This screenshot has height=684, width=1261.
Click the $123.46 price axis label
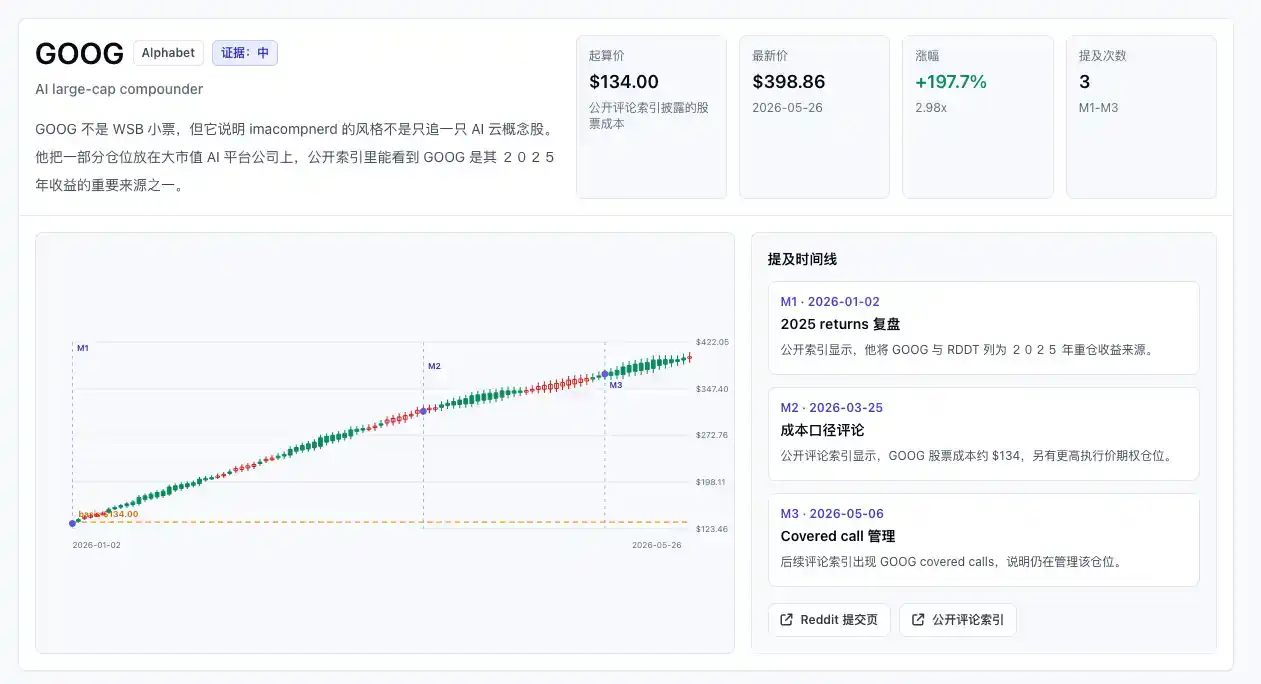point(713,528)
